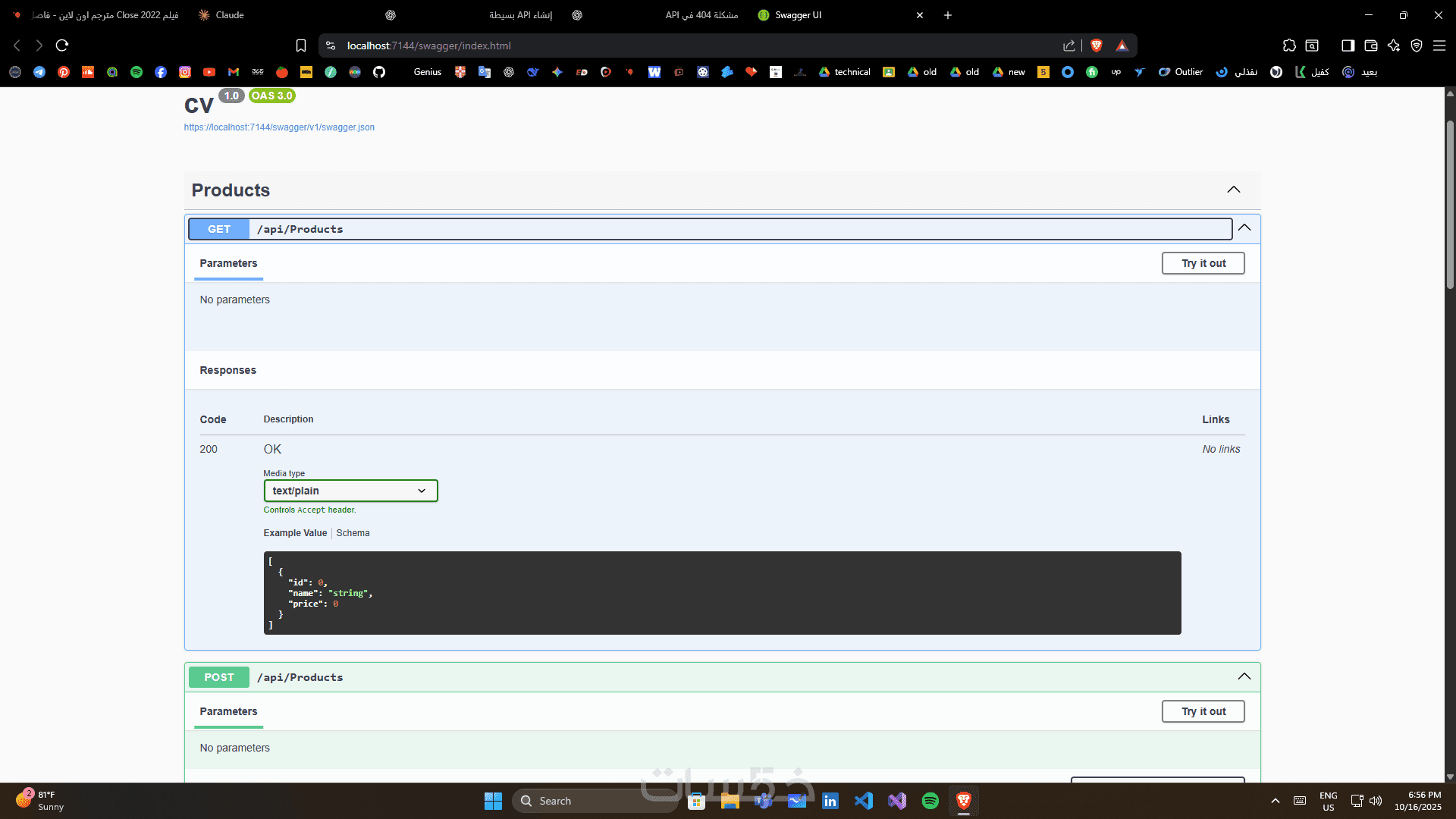The width and height of the screenshot is (1456, 819).
Task: Click the share page icon
Action: 1069,45
